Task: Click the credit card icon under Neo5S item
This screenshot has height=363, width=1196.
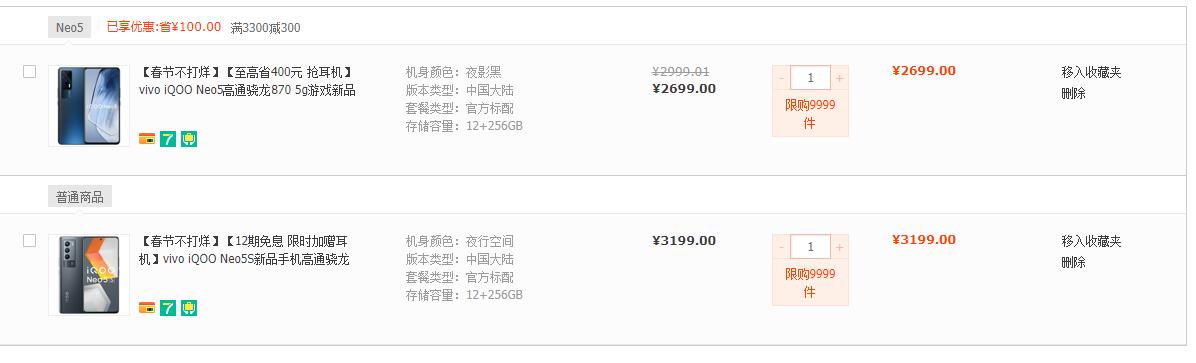Action: tap(146, 308)
